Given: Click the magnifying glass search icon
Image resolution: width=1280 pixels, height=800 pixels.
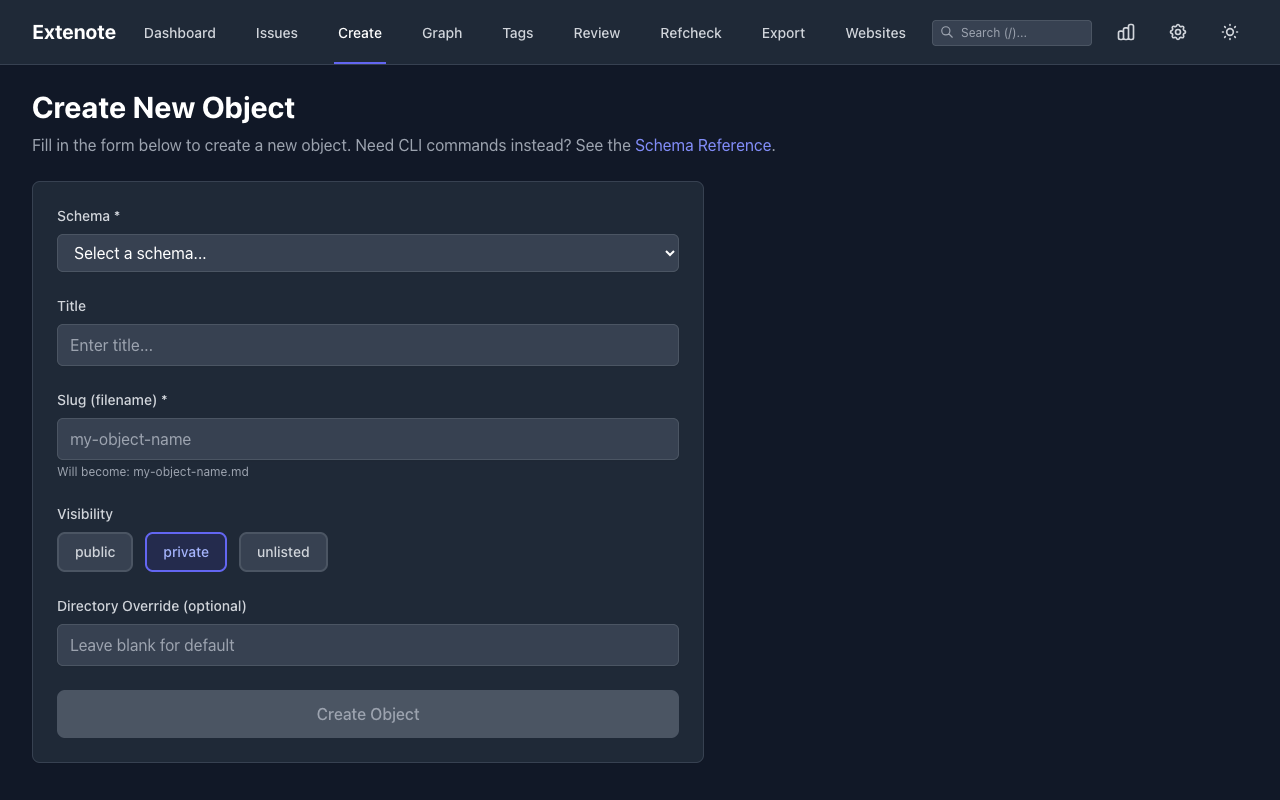Looking at the screenshot, I should click(x=947, y=32).
